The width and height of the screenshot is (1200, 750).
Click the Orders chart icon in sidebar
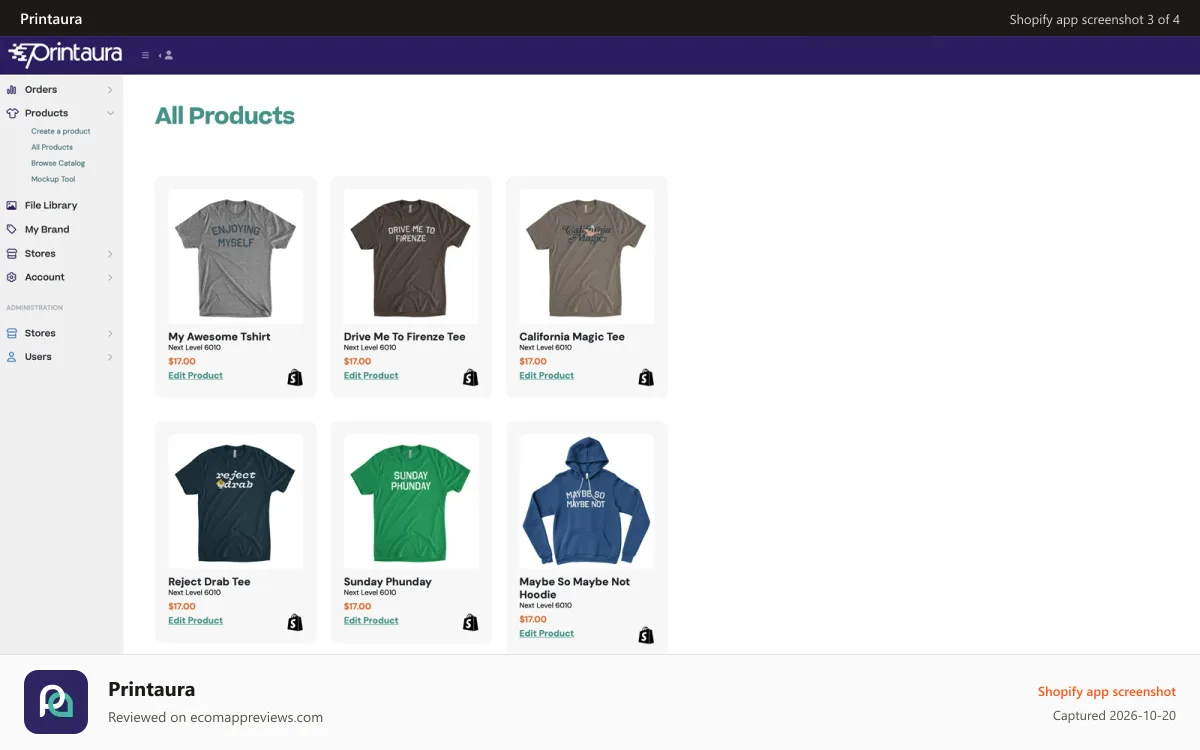[x=12, y=89]
